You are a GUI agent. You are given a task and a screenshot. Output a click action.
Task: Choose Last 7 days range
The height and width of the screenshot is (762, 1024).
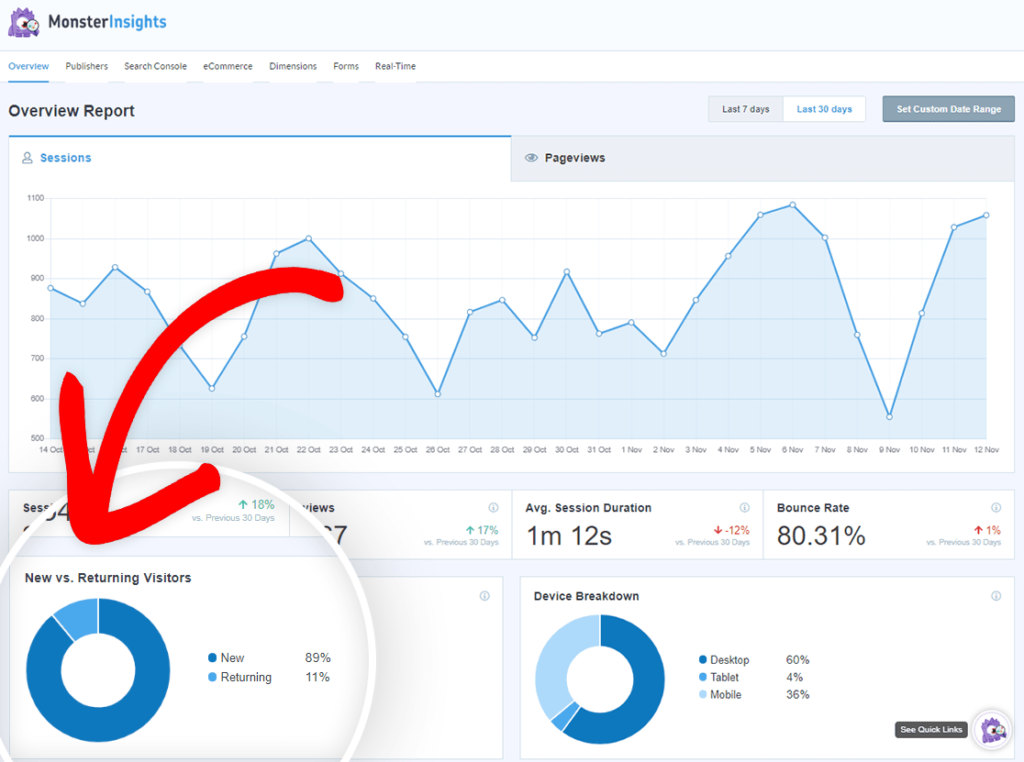pyautogui.click(x=746, y=109)
